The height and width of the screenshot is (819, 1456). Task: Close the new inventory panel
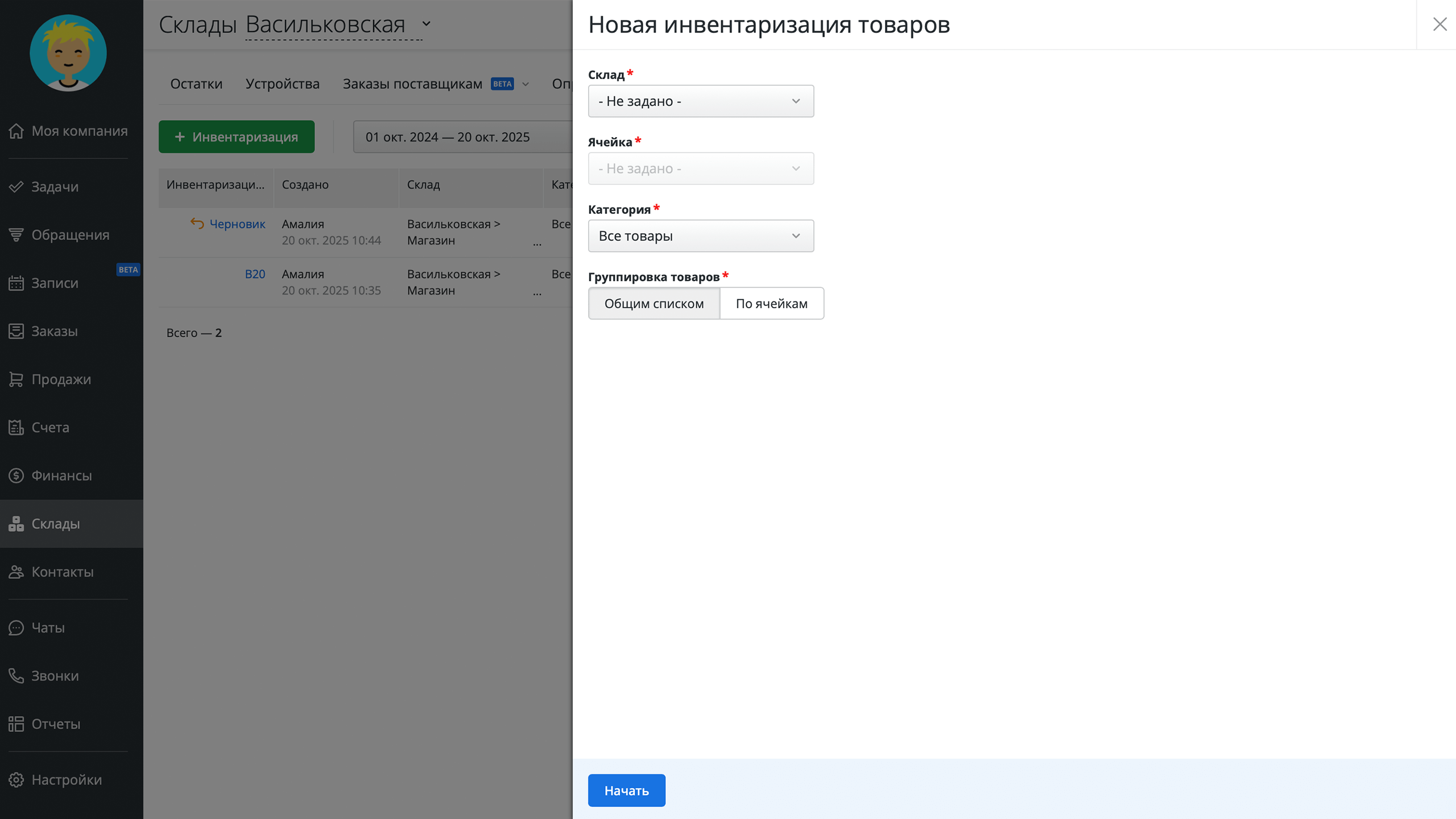pos(1440,24)
